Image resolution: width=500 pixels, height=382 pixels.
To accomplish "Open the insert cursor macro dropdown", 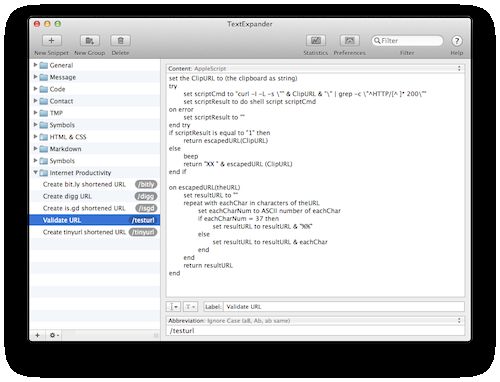I will 173,306.
